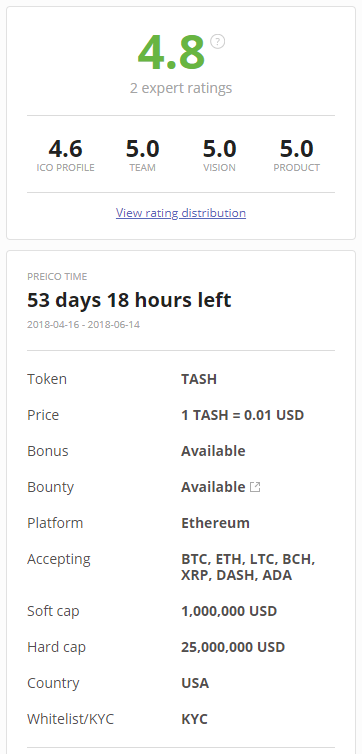
Task: Click the price 1 TASH = 0.01 USD
Action: [x=242, y=415]
